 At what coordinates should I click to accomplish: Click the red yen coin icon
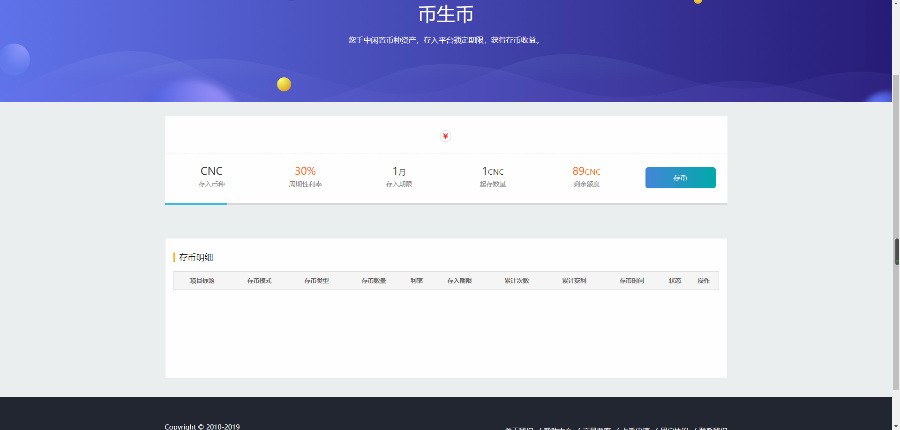tap(446, 136)
